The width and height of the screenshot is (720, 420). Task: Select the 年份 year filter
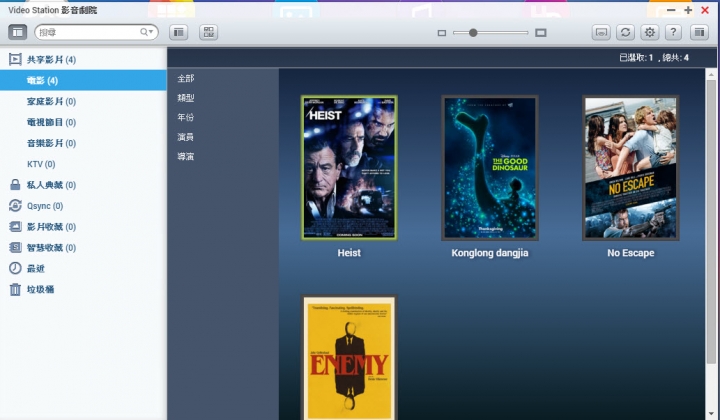click(186, 118)
